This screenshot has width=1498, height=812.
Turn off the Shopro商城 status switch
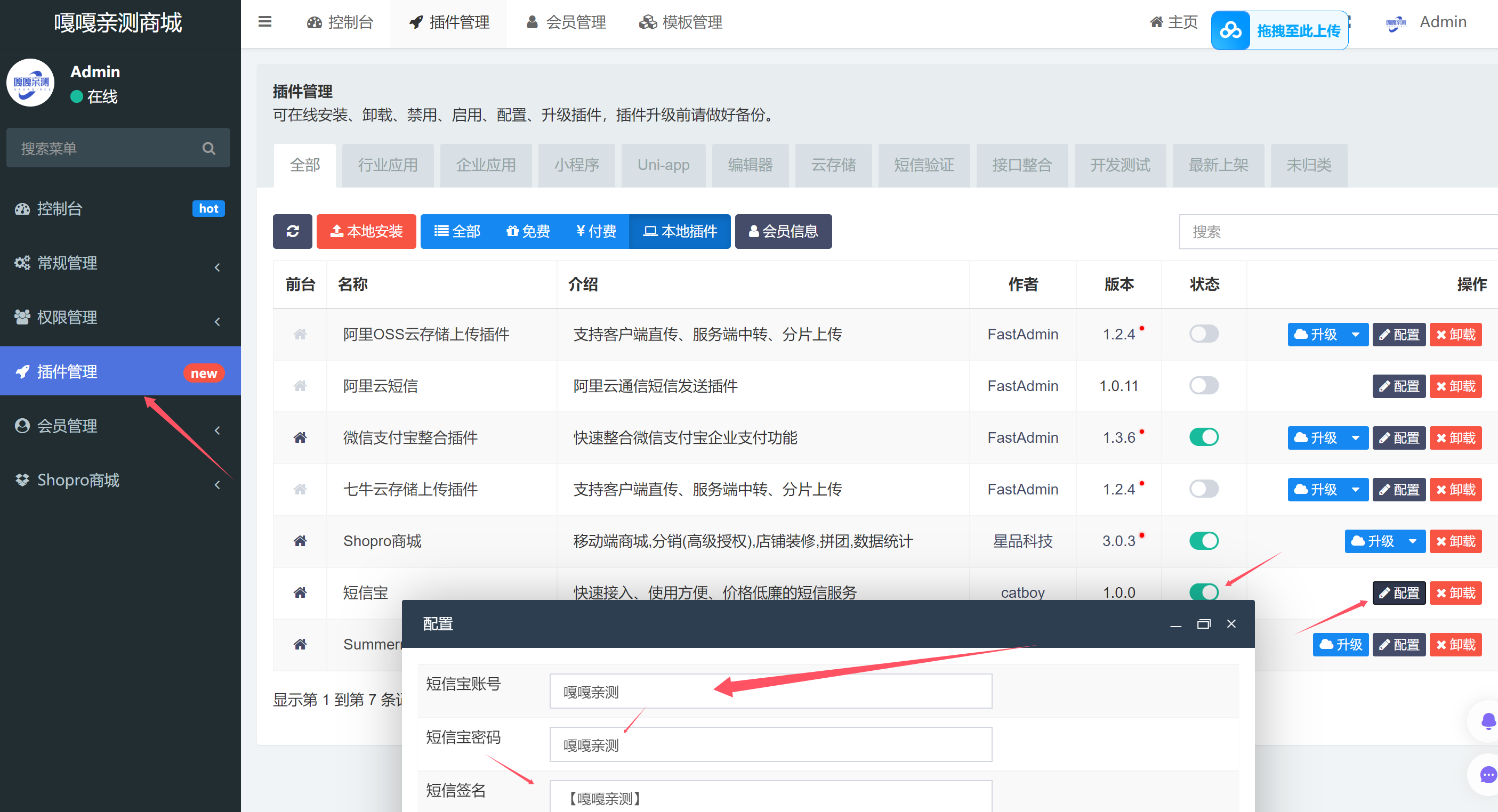pos(1203,541)
